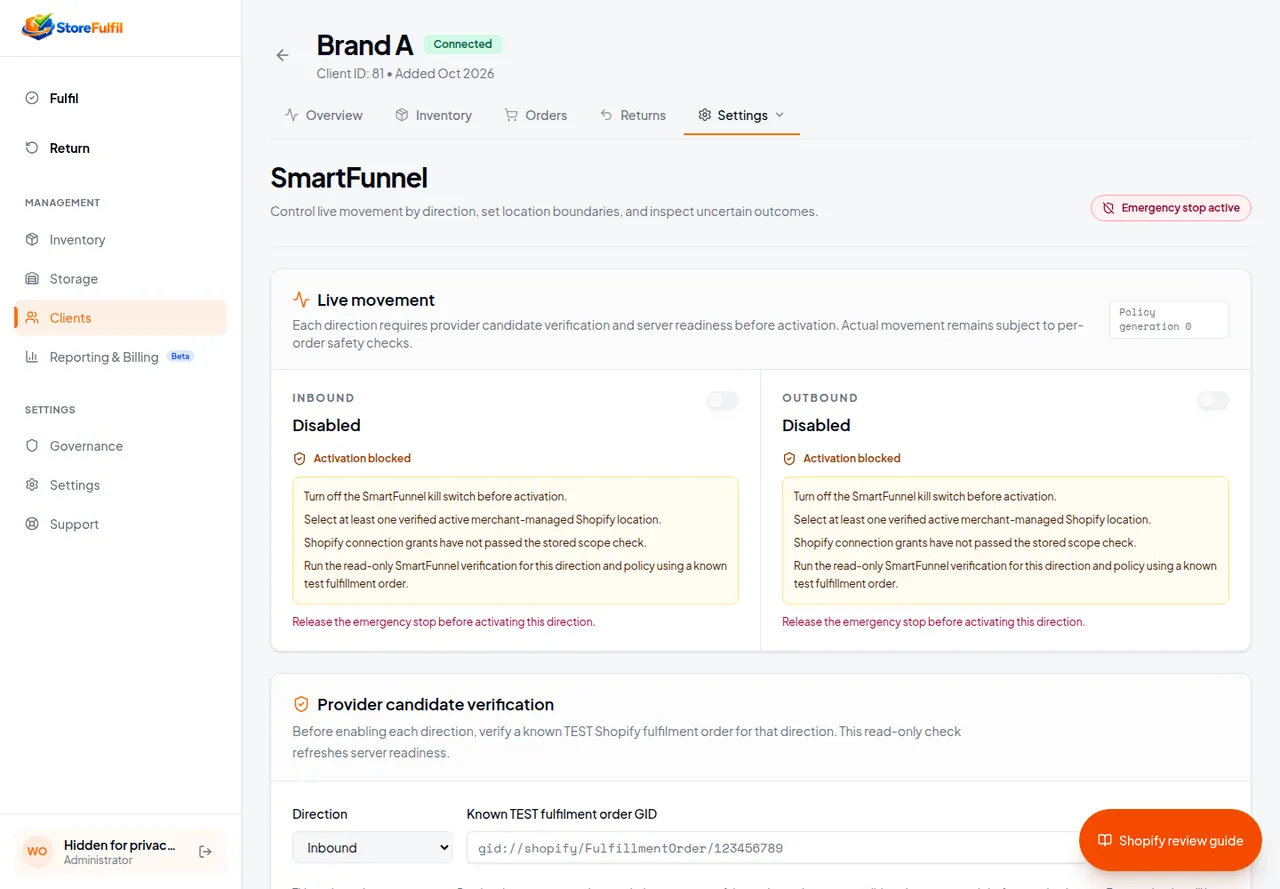Switch to the Overview tab
This screenshot has width=1280, height=889.
click(x=323, y=115)
